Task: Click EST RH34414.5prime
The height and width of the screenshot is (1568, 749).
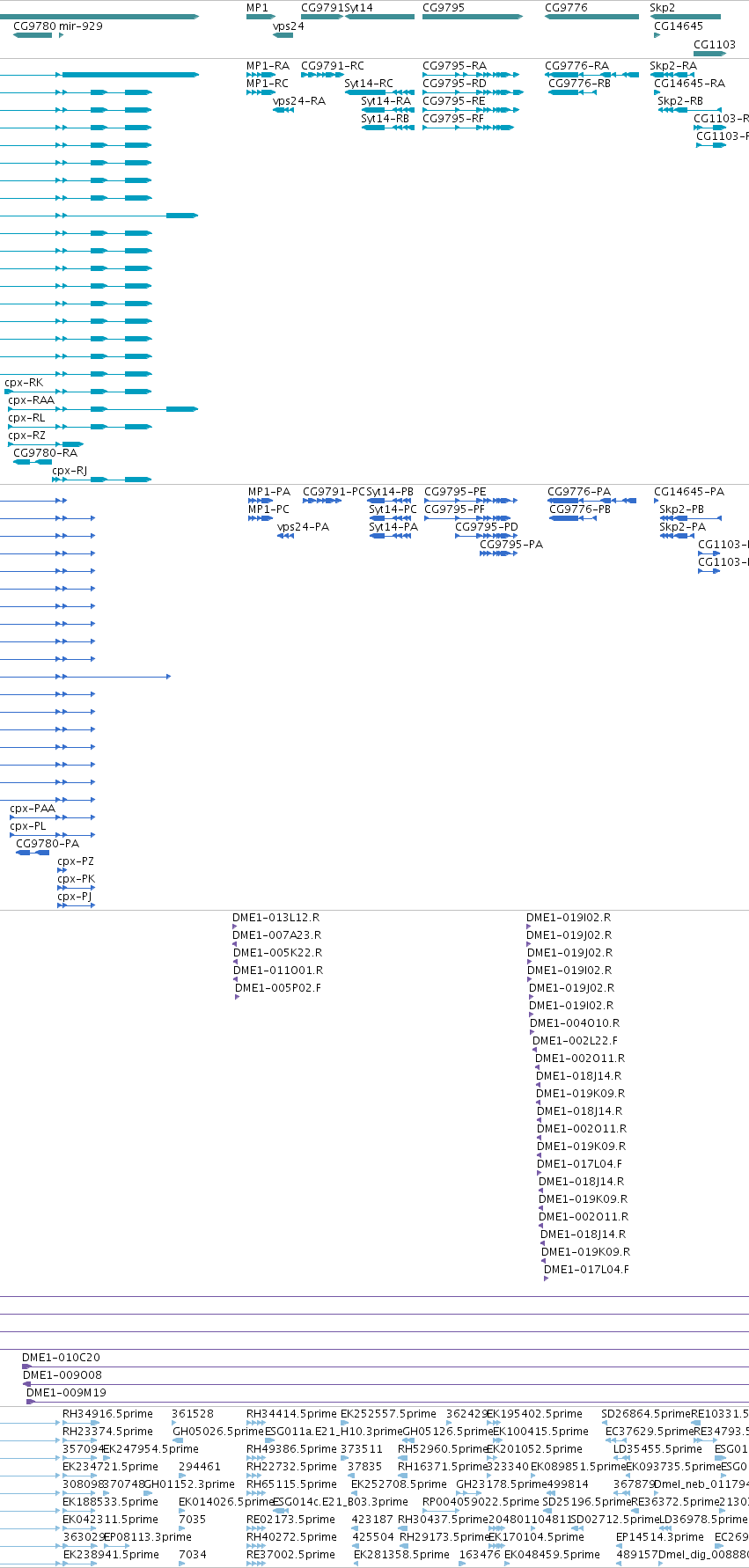Action: (291, 1414)
